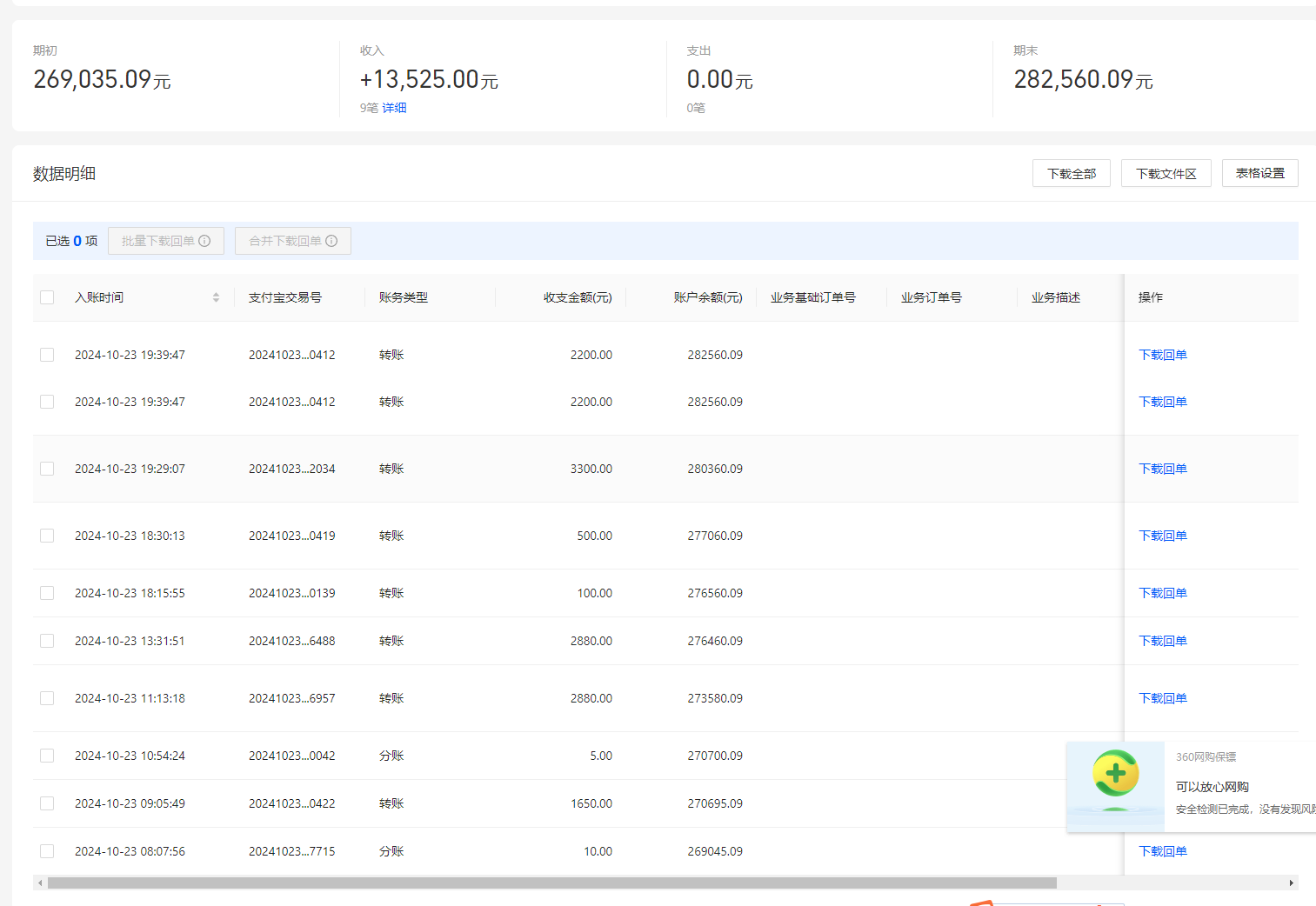Screen dimensions: 1316x906
Task: Download receipt for 3300.00 transfer
Action: [1162, 469]
